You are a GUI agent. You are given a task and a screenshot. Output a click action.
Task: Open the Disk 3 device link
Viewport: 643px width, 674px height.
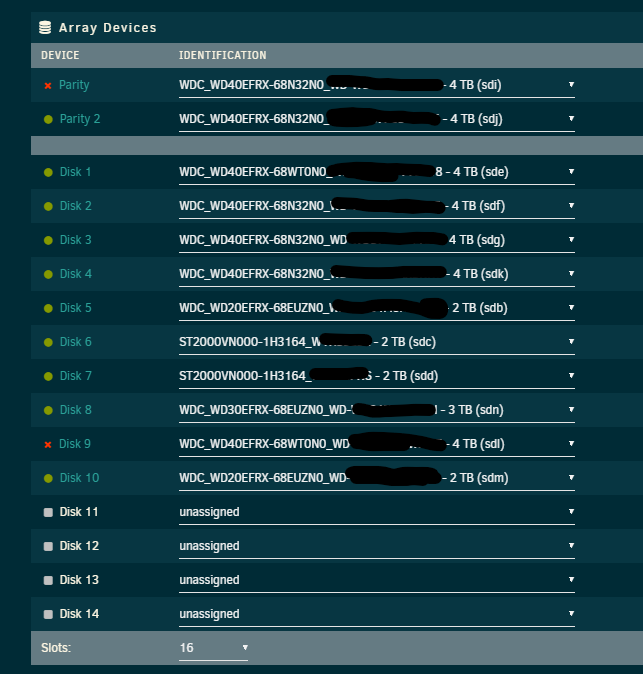pyautogui.click(x=76, y=240)
